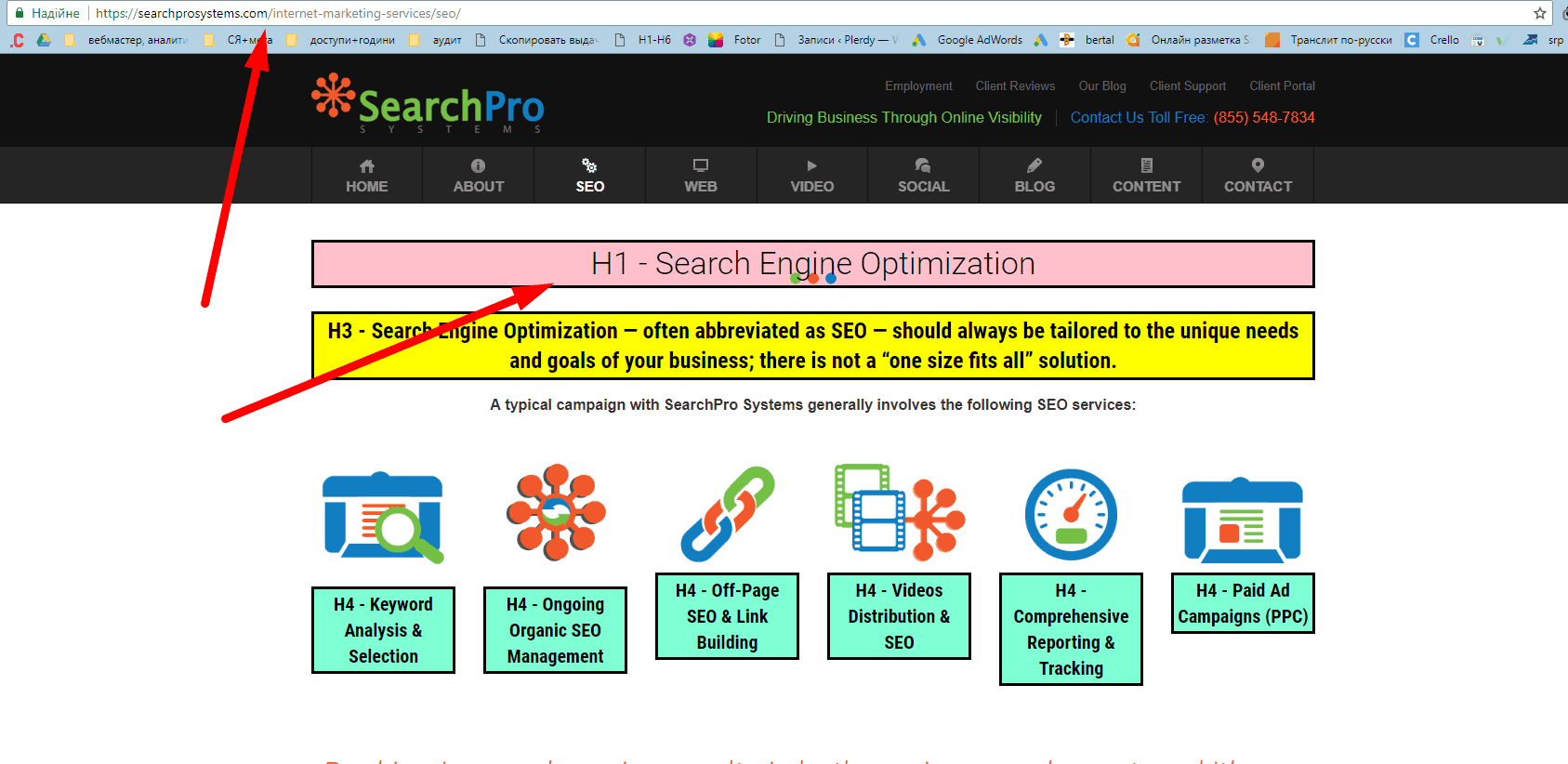Click the green padlock secure icon

20,13
